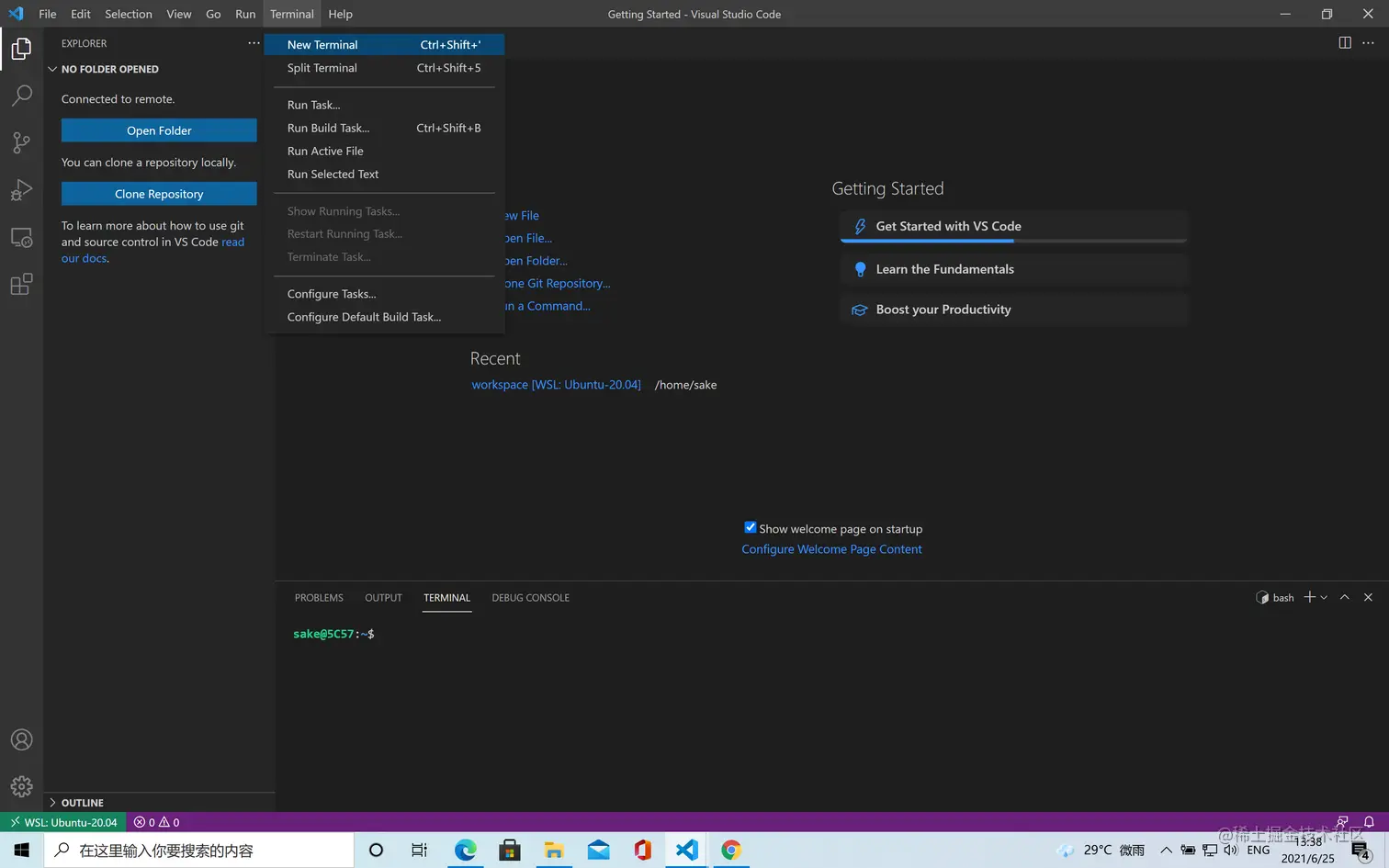Choose Configure Tasks... menu entry
This screenshot has height=868, width=1389.
coord(384,294)
